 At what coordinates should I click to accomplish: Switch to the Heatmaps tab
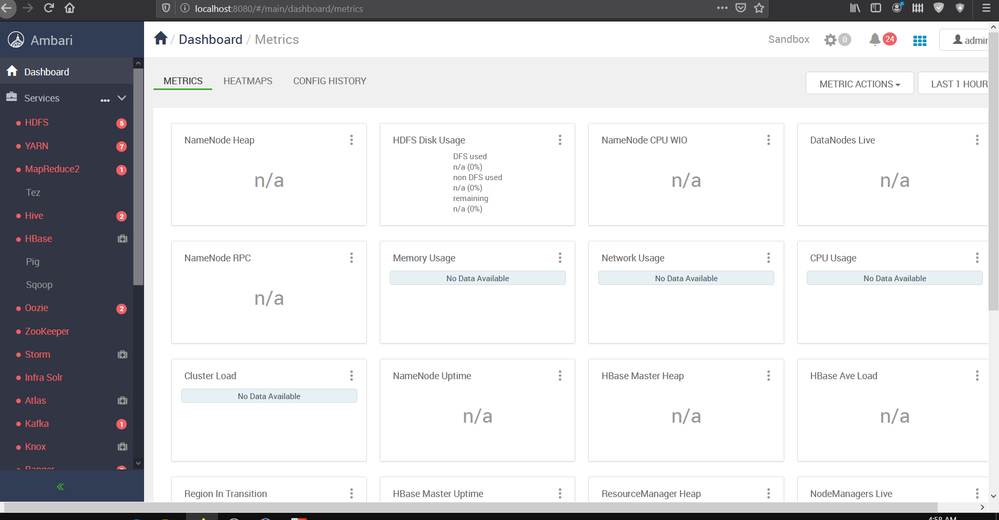coord(248,81)
